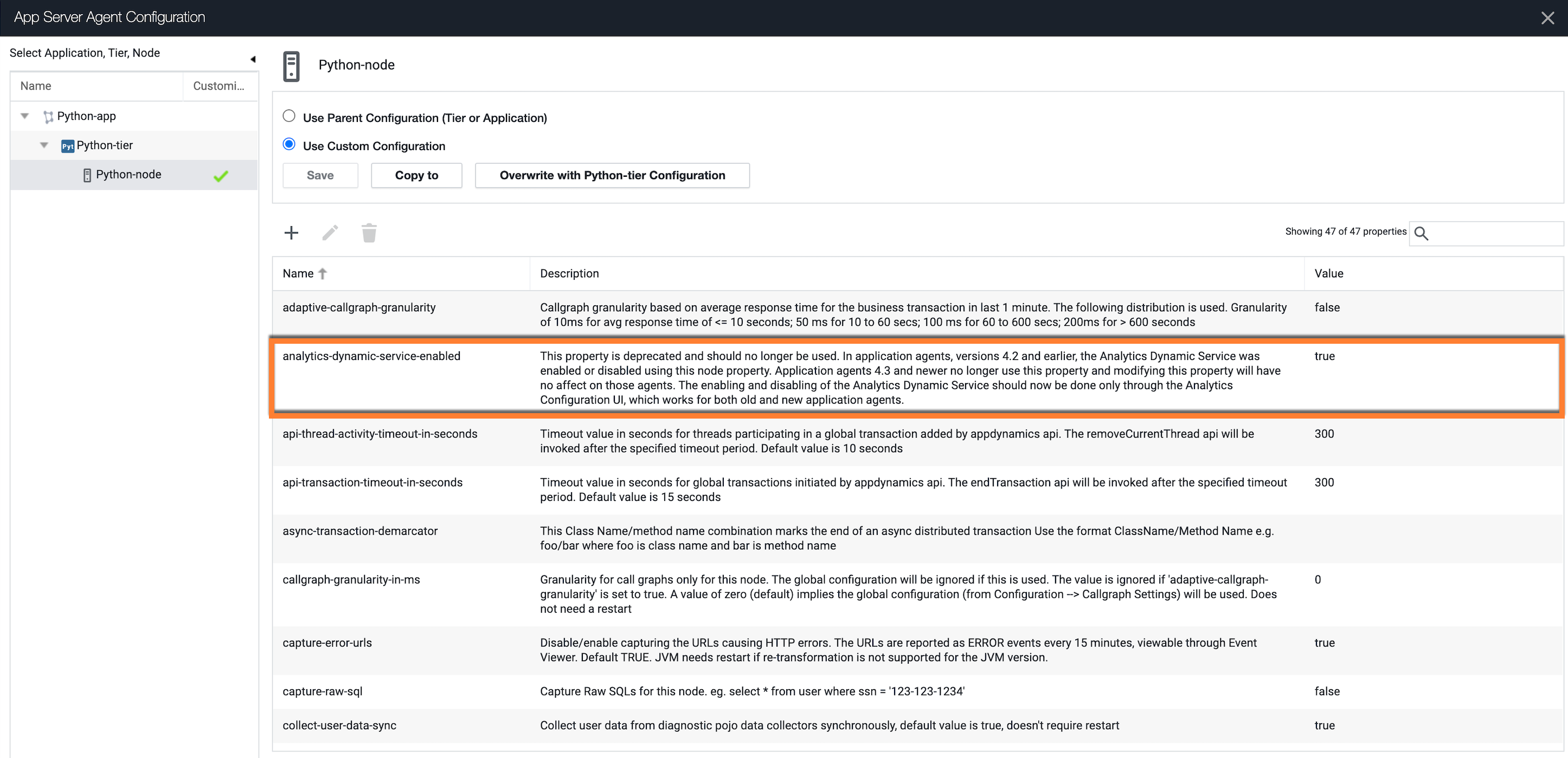Collapse the Select Application panel arrow
This screenshot has height=758, width=1568.
253,59
